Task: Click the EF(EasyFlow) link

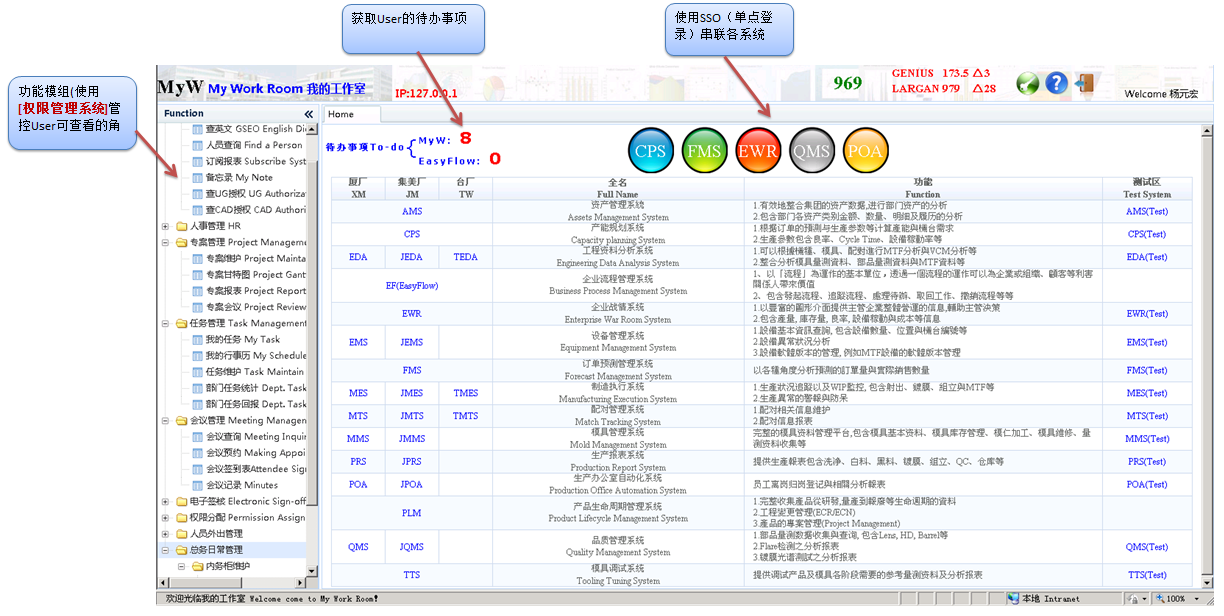Action: click(x=412, y=285)
